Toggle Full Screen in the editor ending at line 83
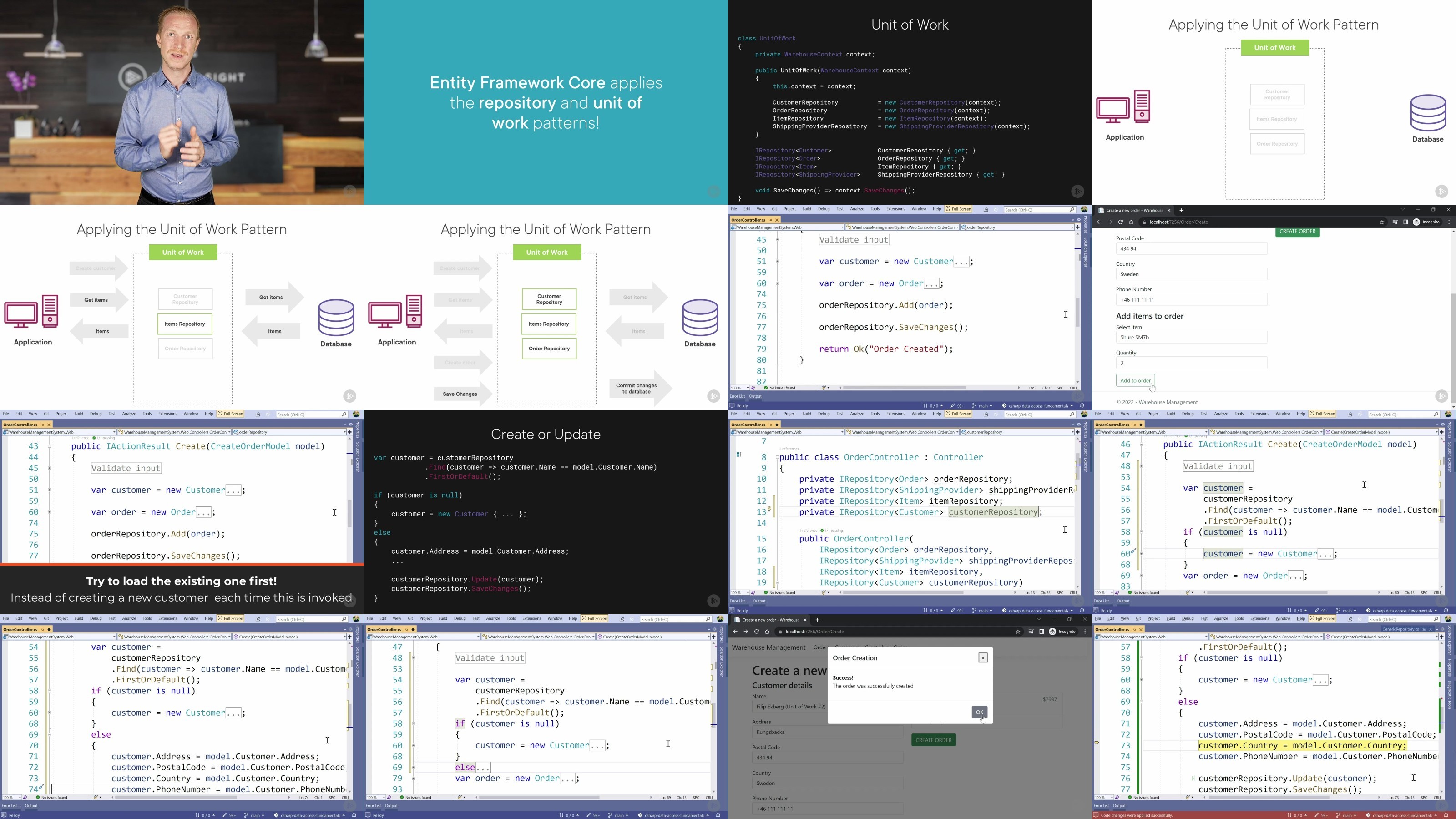1456x819 pixels. 1322,414
